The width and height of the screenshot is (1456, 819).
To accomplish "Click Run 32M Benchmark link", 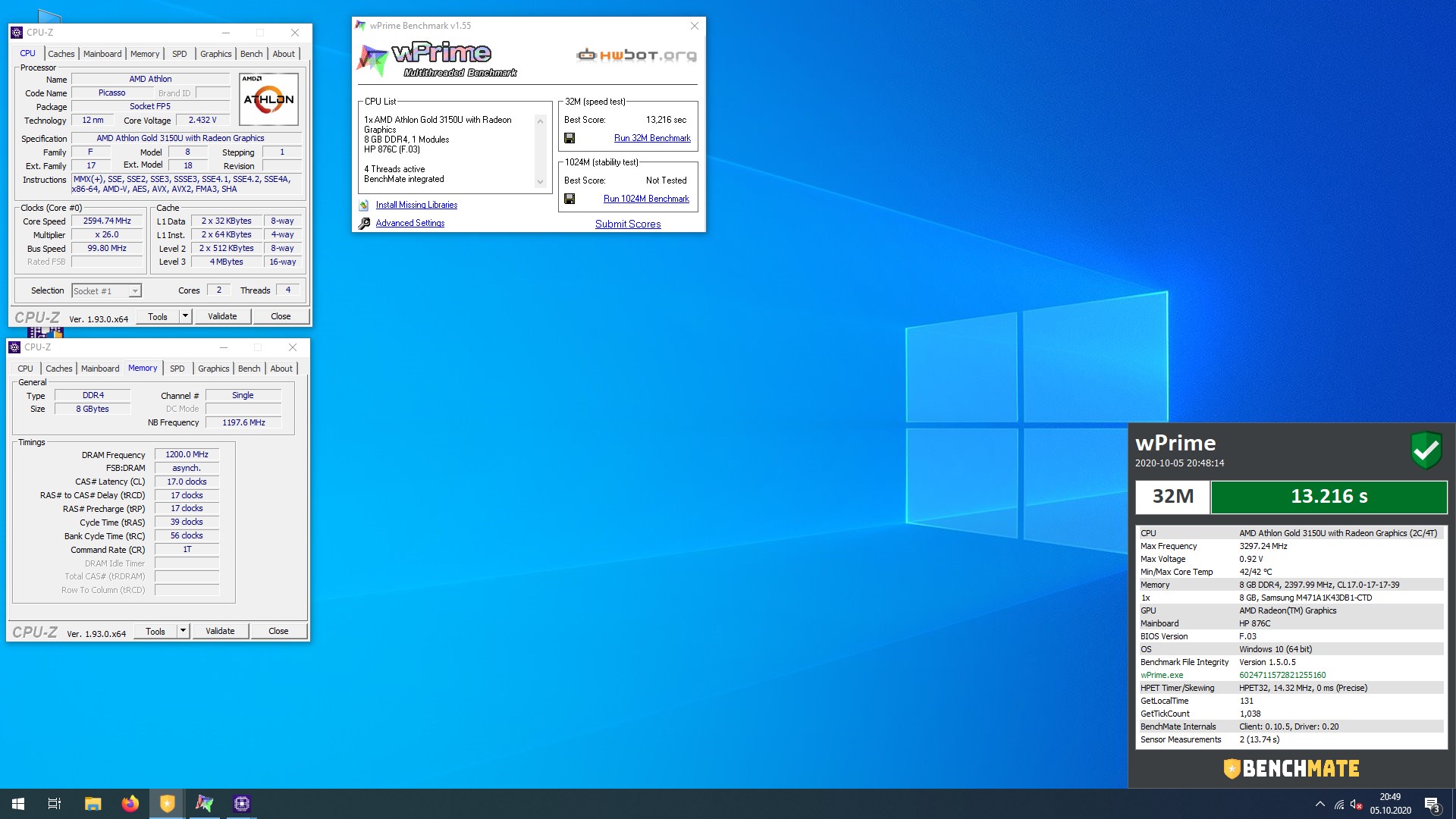I will tap(652, 138).
